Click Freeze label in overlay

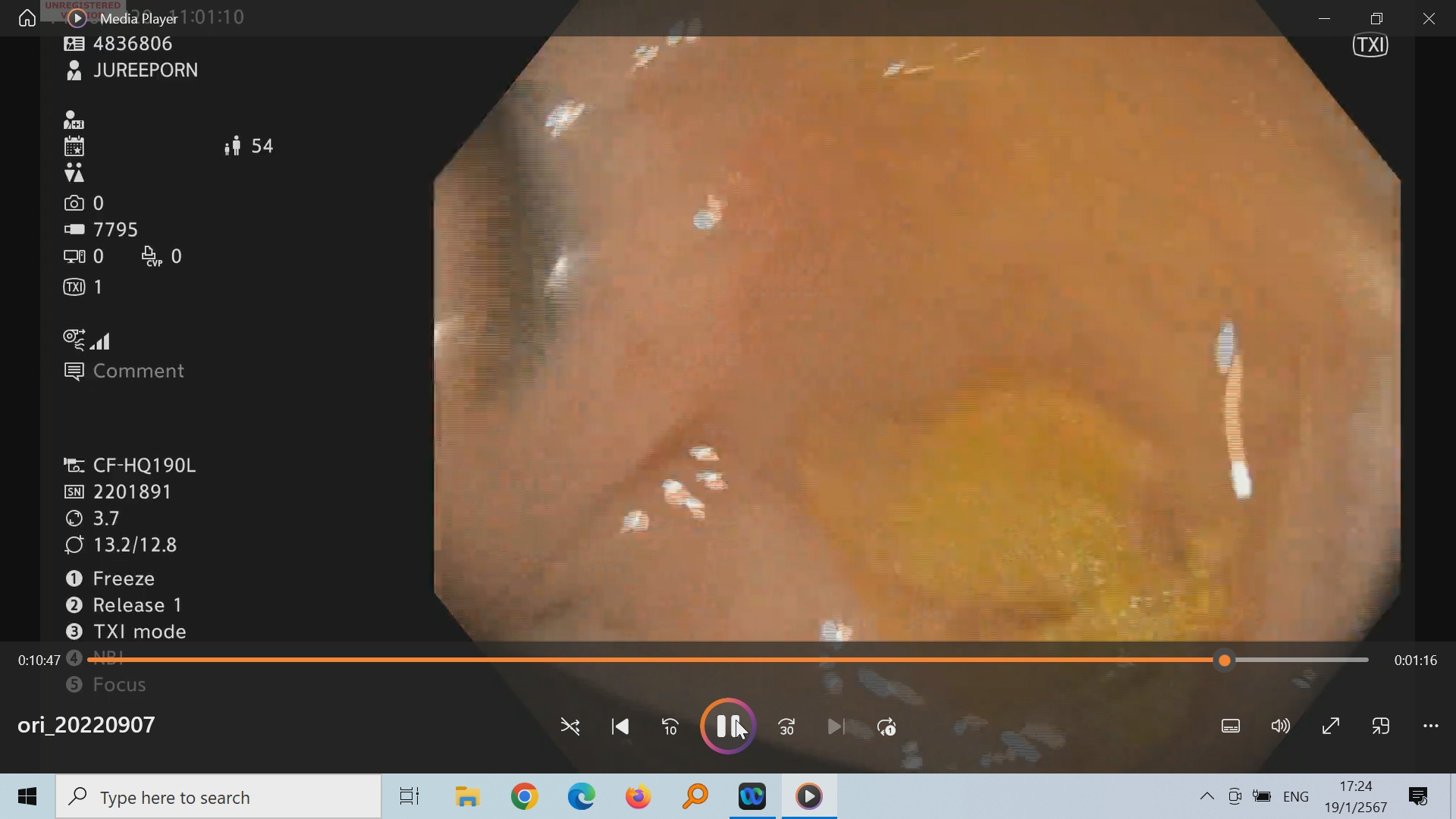[124, 579]
